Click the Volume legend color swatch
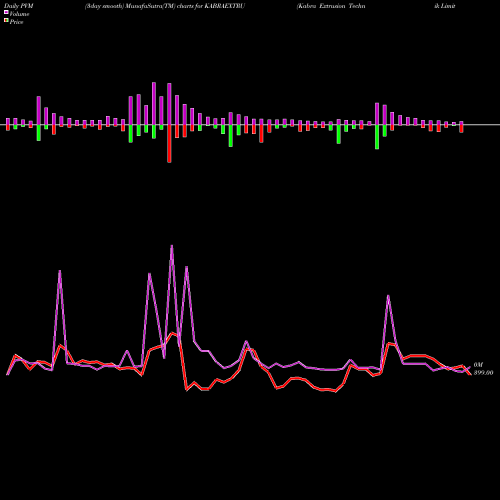The width and height of the screenshot is (500, 500). click(x=6, y=12)
